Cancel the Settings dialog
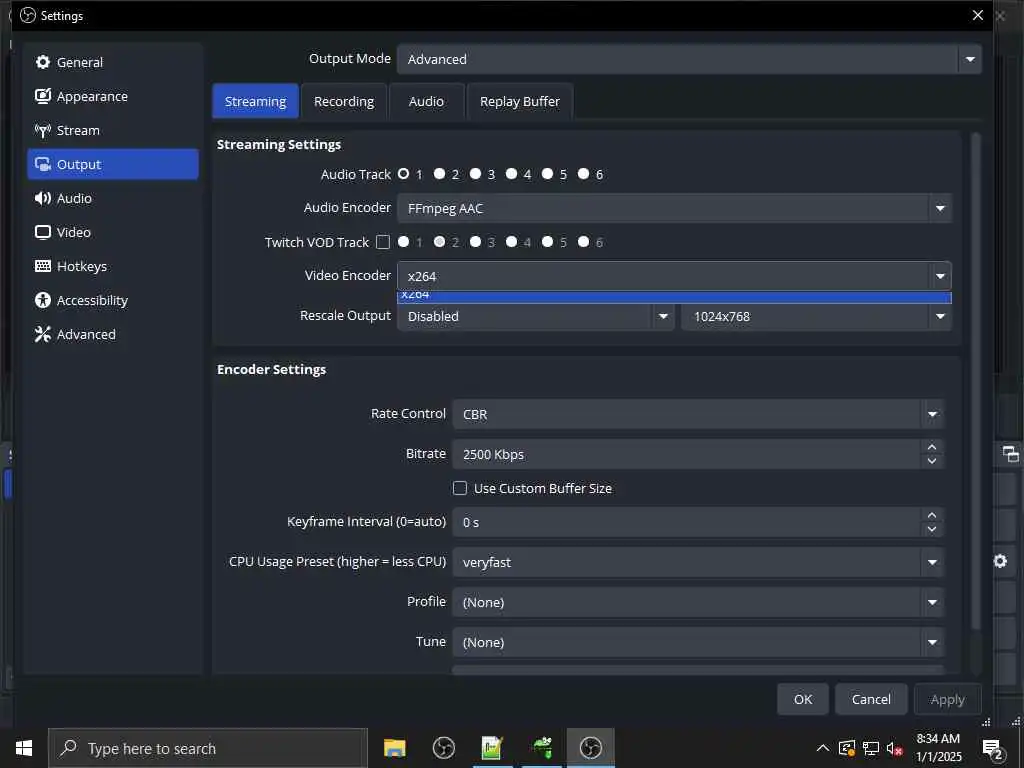Image resolution: width=1024 pixels, height=768 pixels. (871, 699)
